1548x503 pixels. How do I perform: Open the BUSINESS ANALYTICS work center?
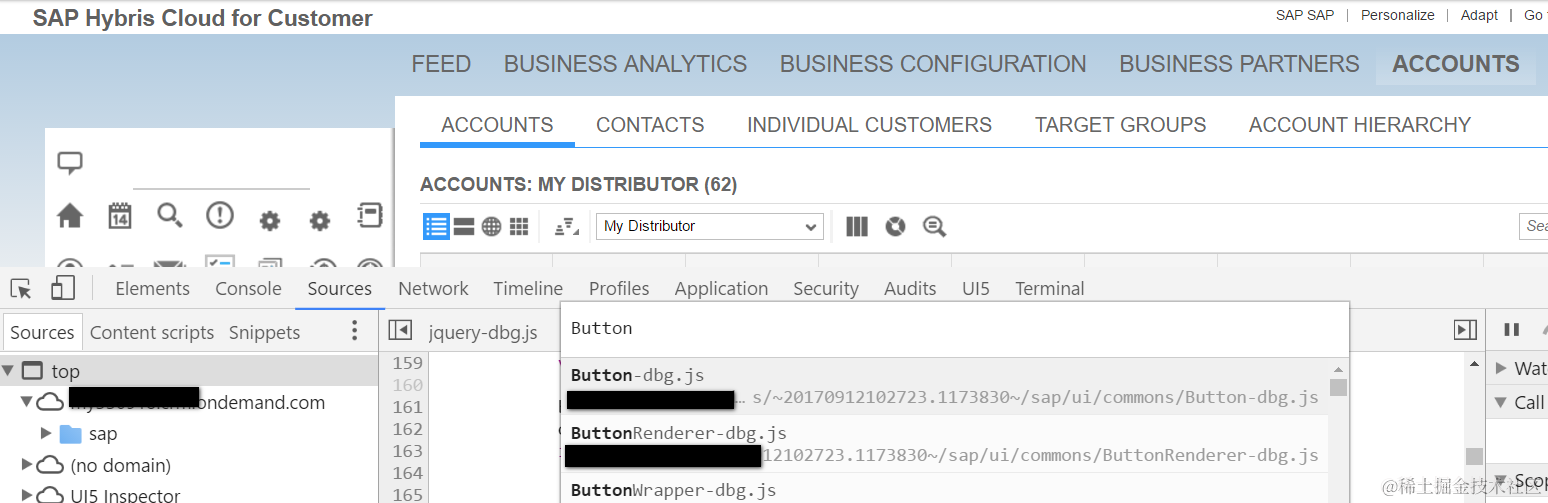click(625, 64)
